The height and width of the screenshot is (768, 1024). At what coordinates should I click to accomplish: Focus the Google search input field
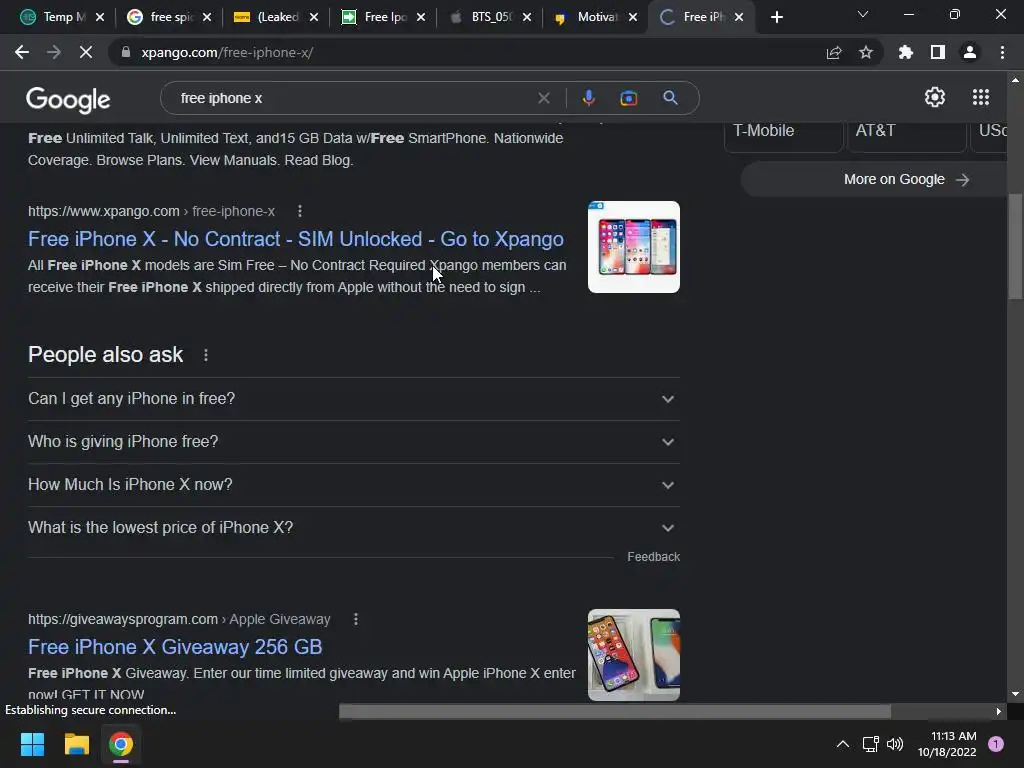pyautogui.click(x=353, y=98)
